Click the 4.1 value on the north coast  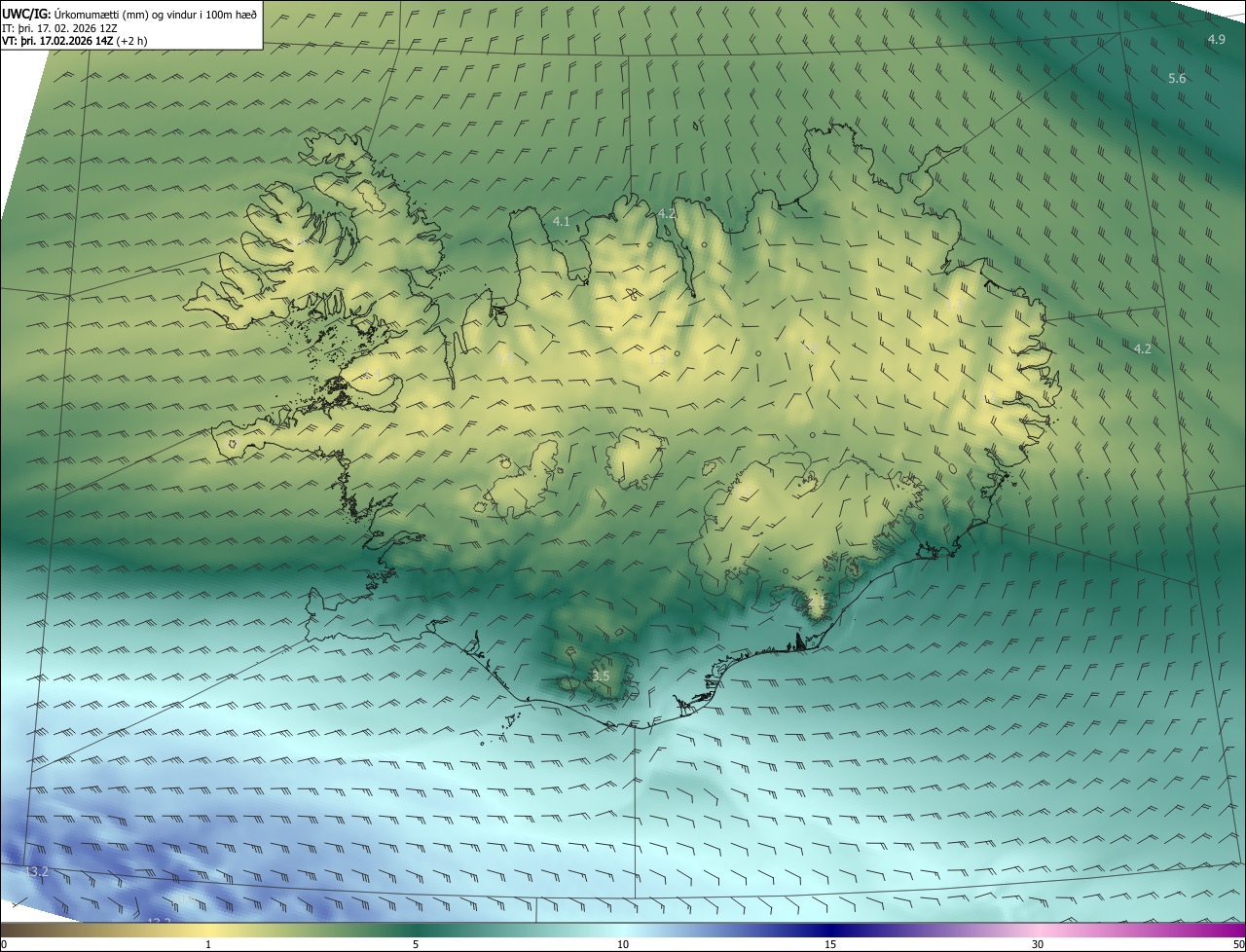562,222
